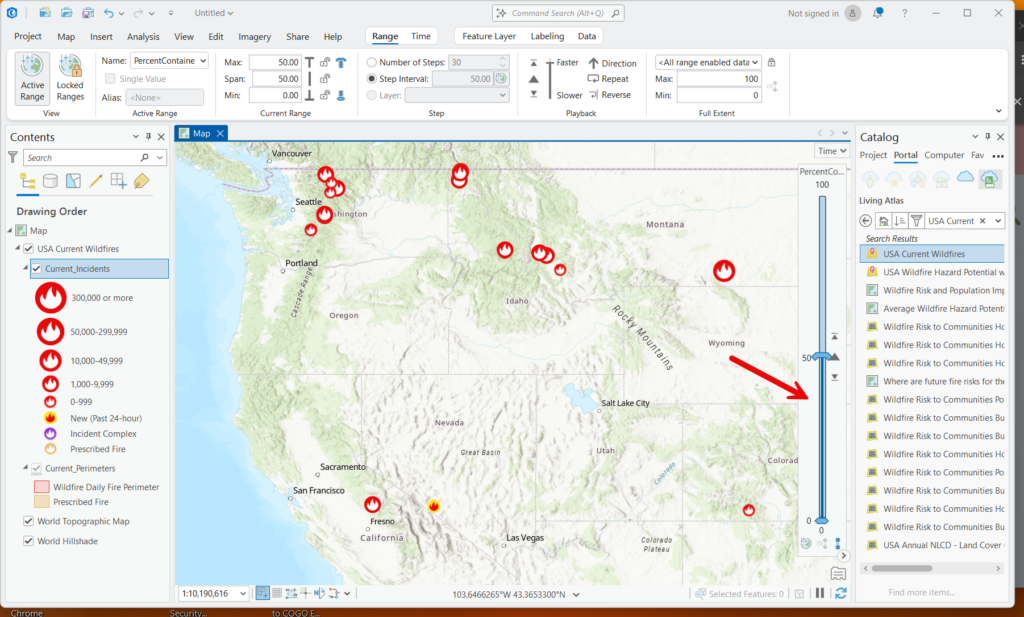
Task: Uncheck the World Hillshade layer
Action: click(28, 541)
